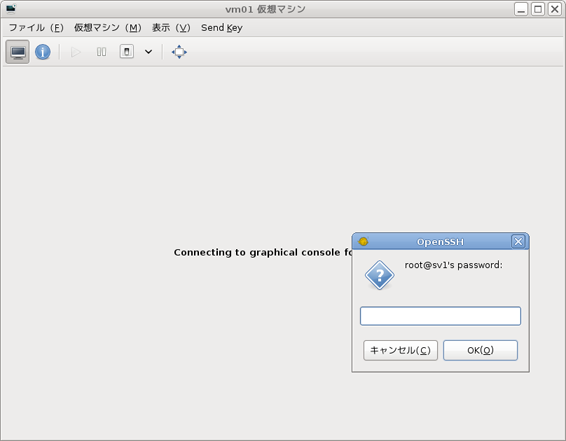
Task: Click the キャンセル(C) button
Action: (x=400, y=350)
